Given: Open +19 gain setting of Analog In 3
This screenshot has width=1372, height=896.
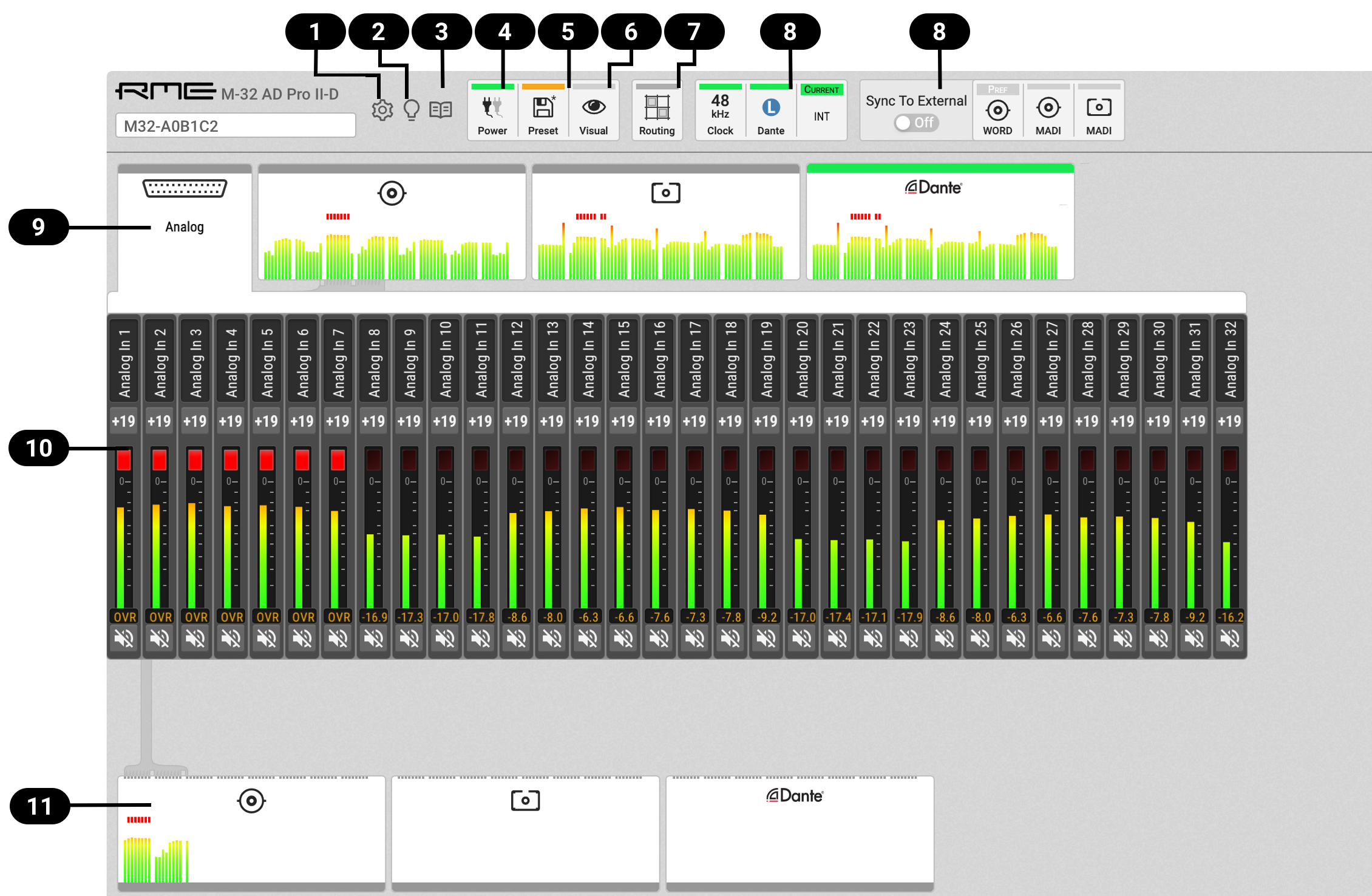Looking at the screenshot, I should 195,421.
